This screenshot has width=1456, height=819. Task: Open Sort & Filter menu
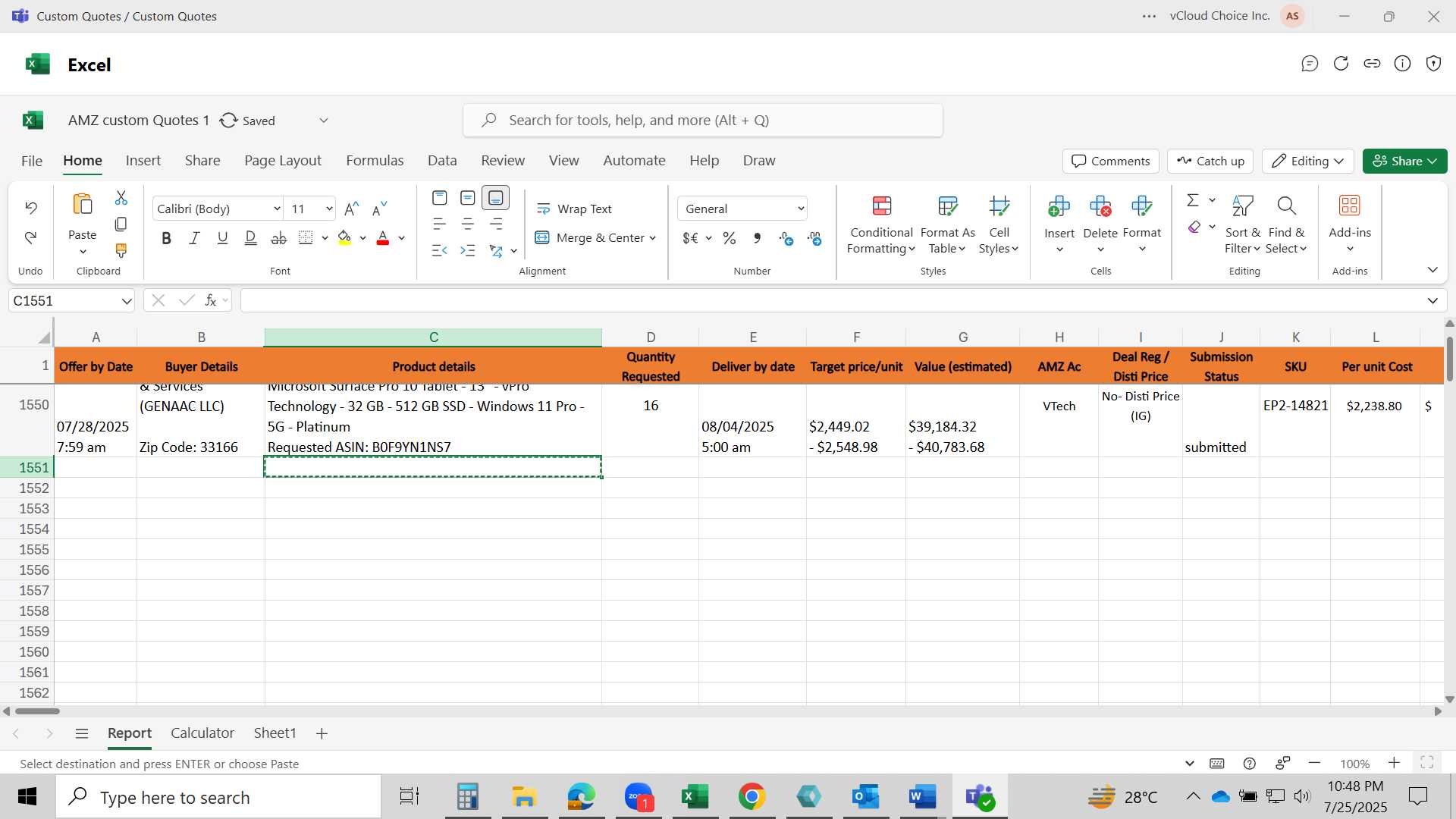click(x=1242, y=225)
